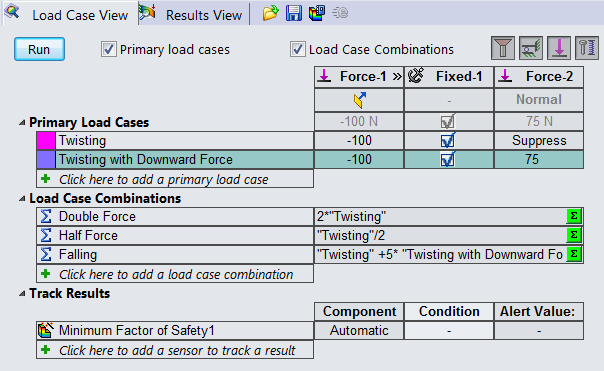The height and width of the screenshot is (371, 604).
Task: Click the colorful save-results icon in toolbar
Action: pyautogui.click(x=317, y=13)
